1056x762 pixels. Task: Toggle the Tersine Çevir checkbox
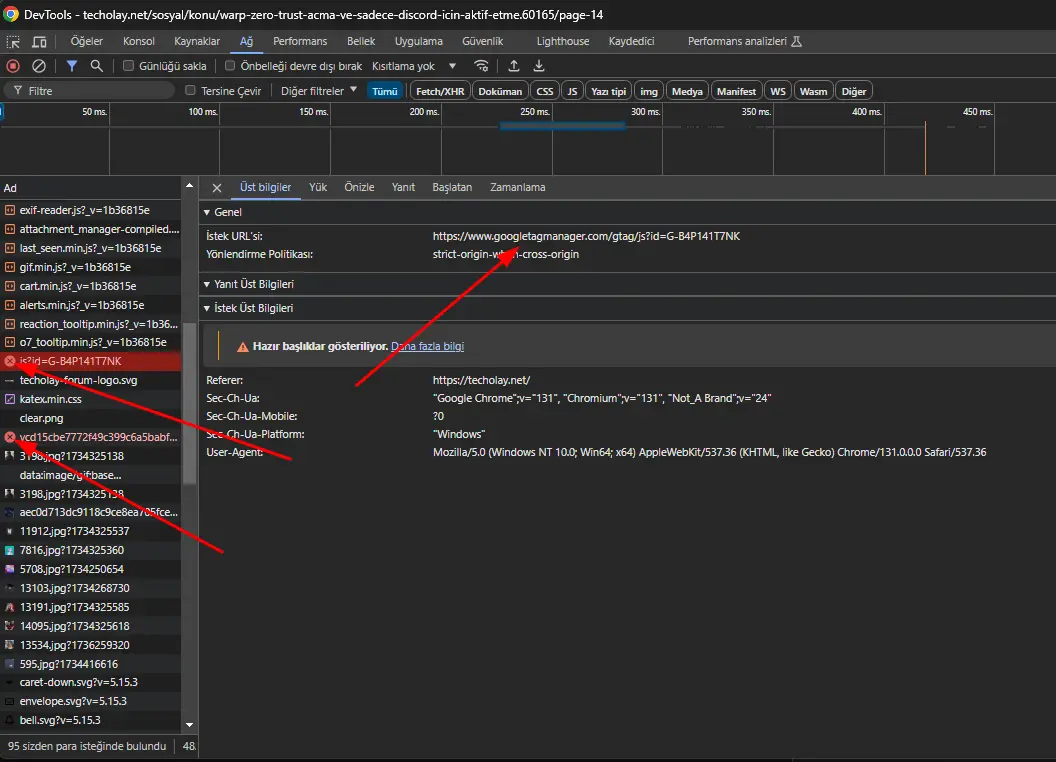click(x=191, y=90)
